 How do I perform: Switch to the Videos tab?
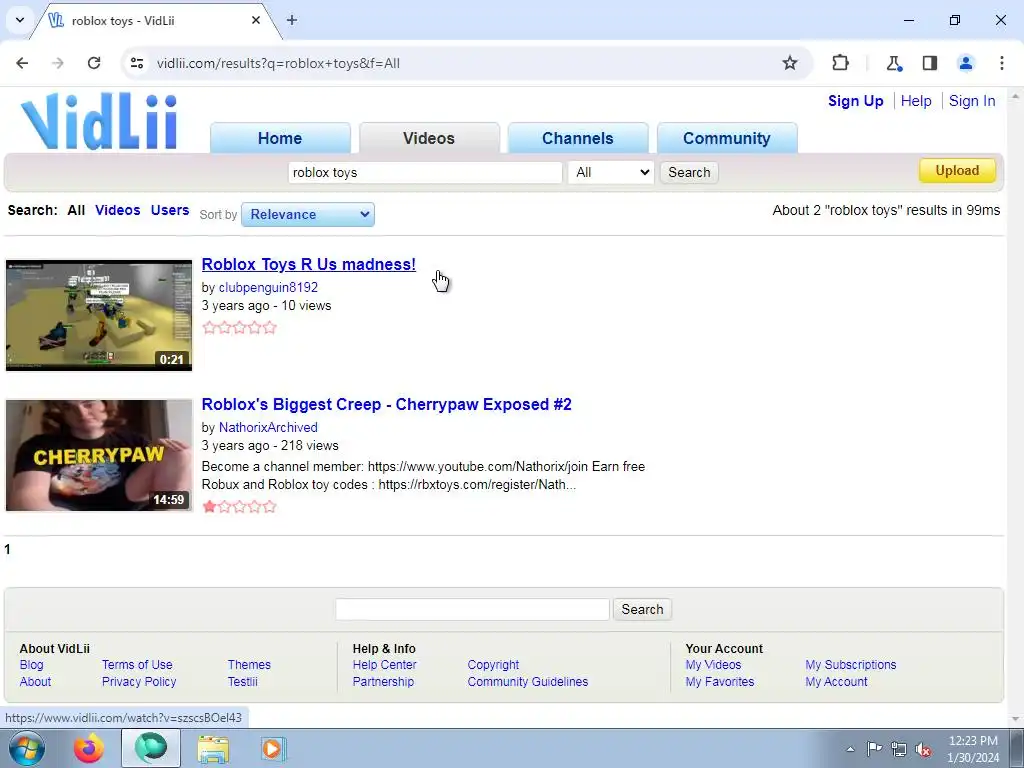pyautogui.click(x=429, y=138)
